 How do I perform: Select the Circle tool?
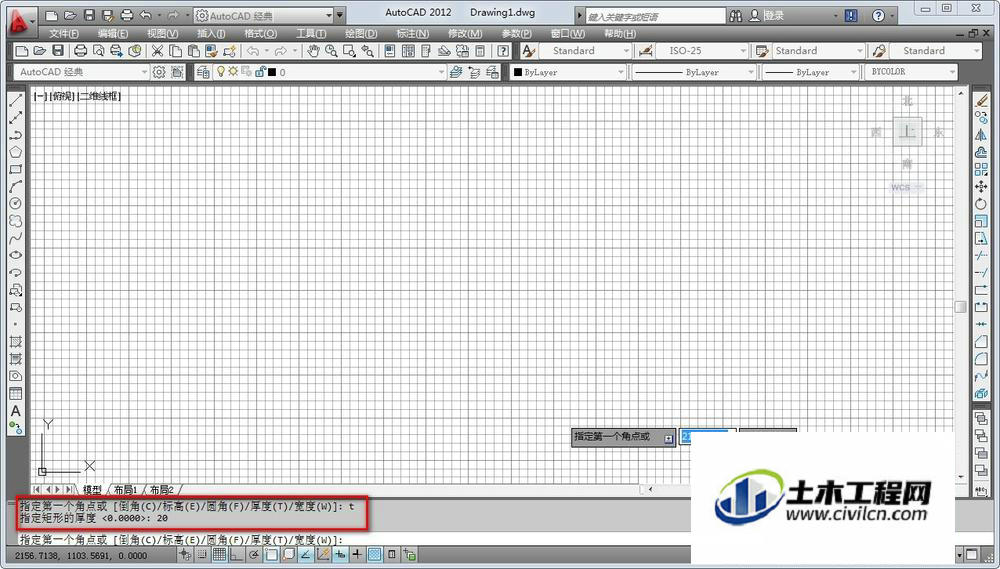[x=15, y=203]
